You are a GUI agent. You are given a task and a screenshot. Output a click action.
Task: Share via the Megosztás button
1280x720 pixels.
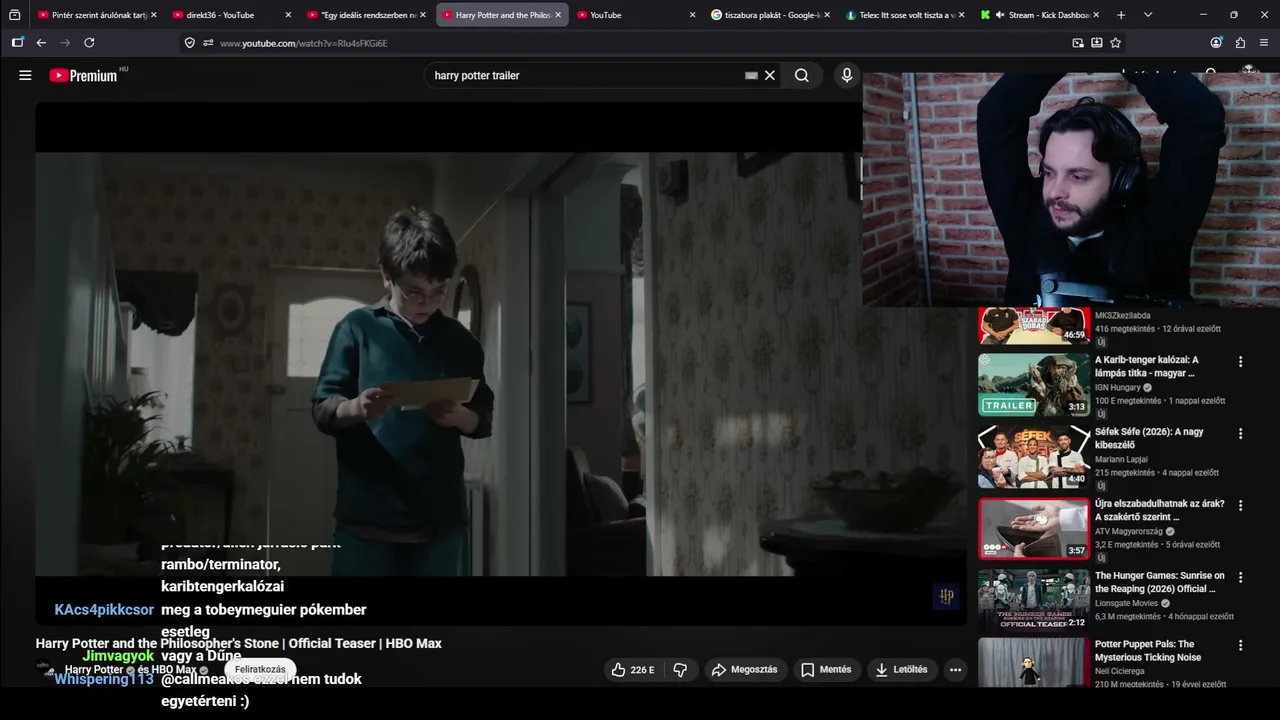[x=745, y=670]
